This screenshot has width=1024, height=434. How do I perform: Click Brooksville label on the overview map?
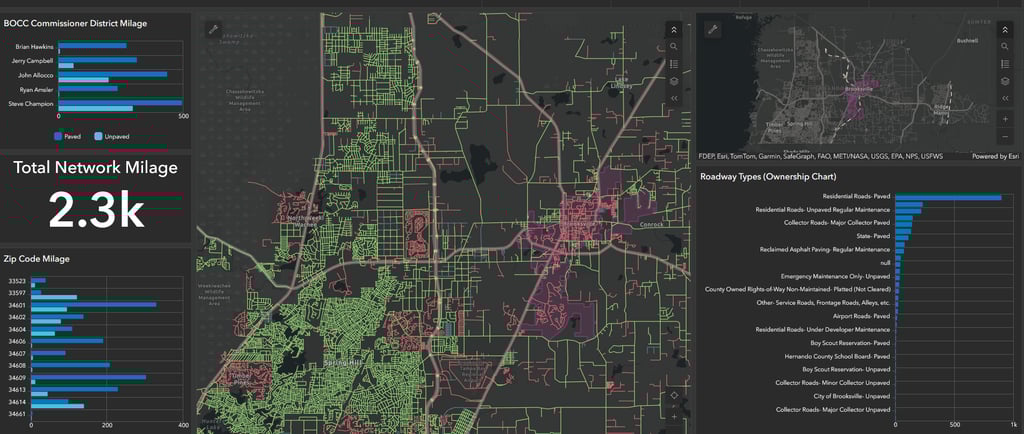pyautogui.click(x=857, y=88)
